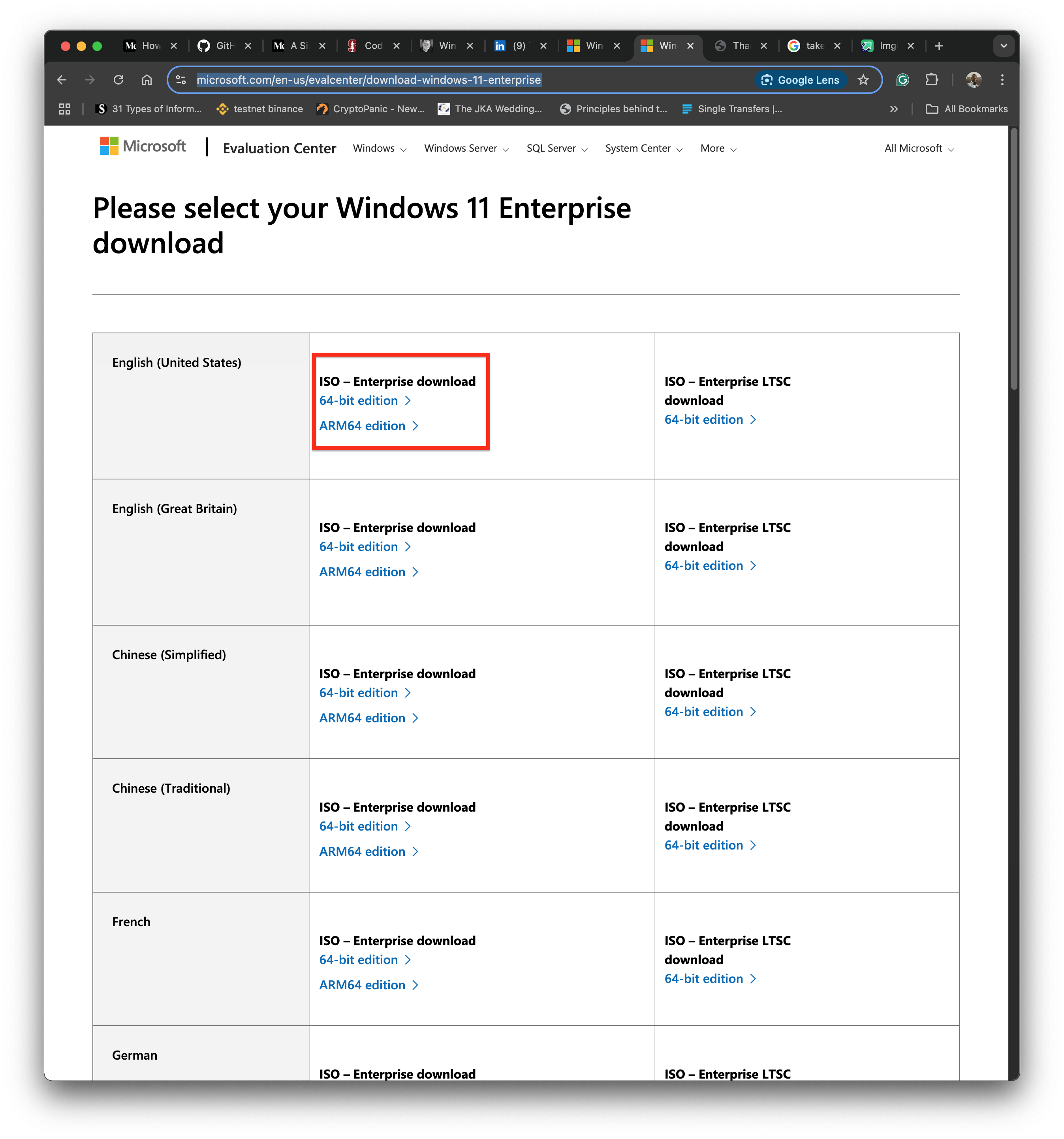
Task: Open Evaluation Center home link
Action: 279,148
